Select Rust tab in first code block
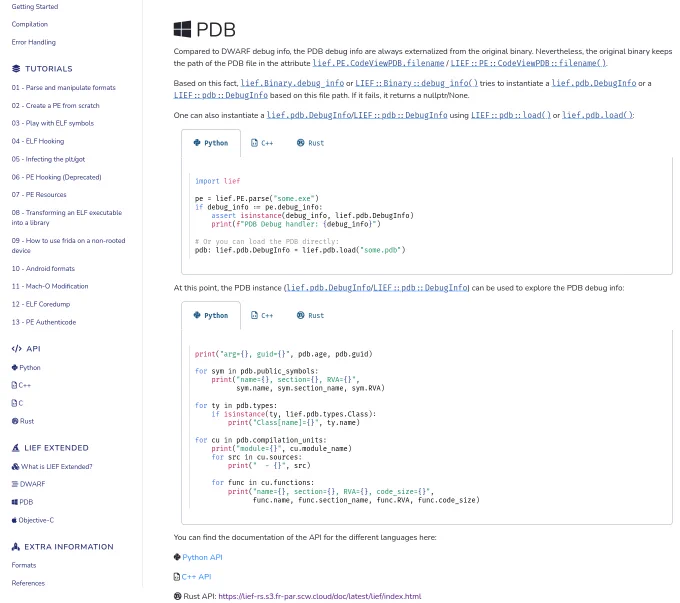The image size is (680, 603). point(311,143)
